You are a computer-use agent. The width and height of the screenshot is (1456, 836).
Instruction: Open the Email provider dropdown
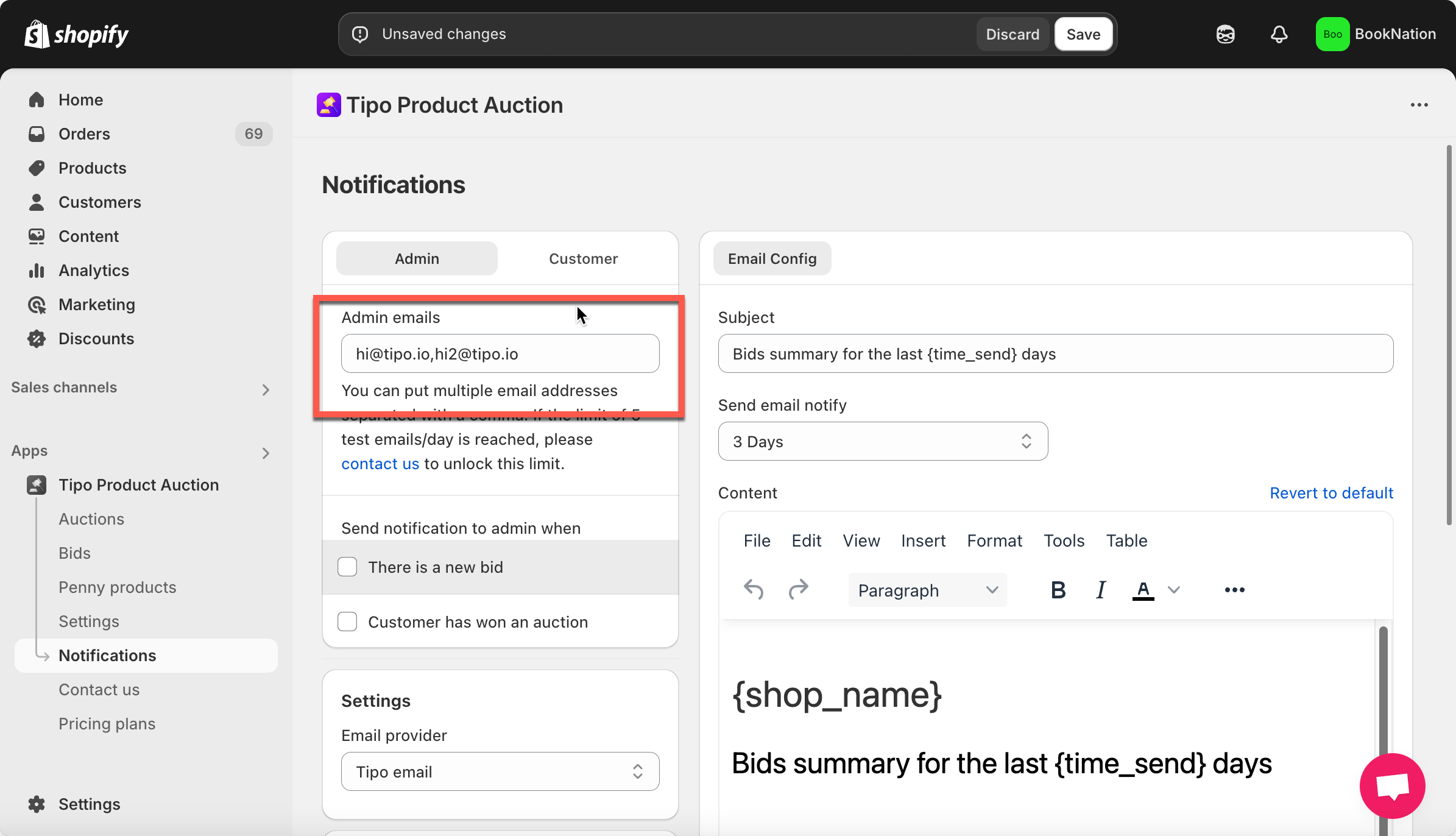[x=500, y=771]
